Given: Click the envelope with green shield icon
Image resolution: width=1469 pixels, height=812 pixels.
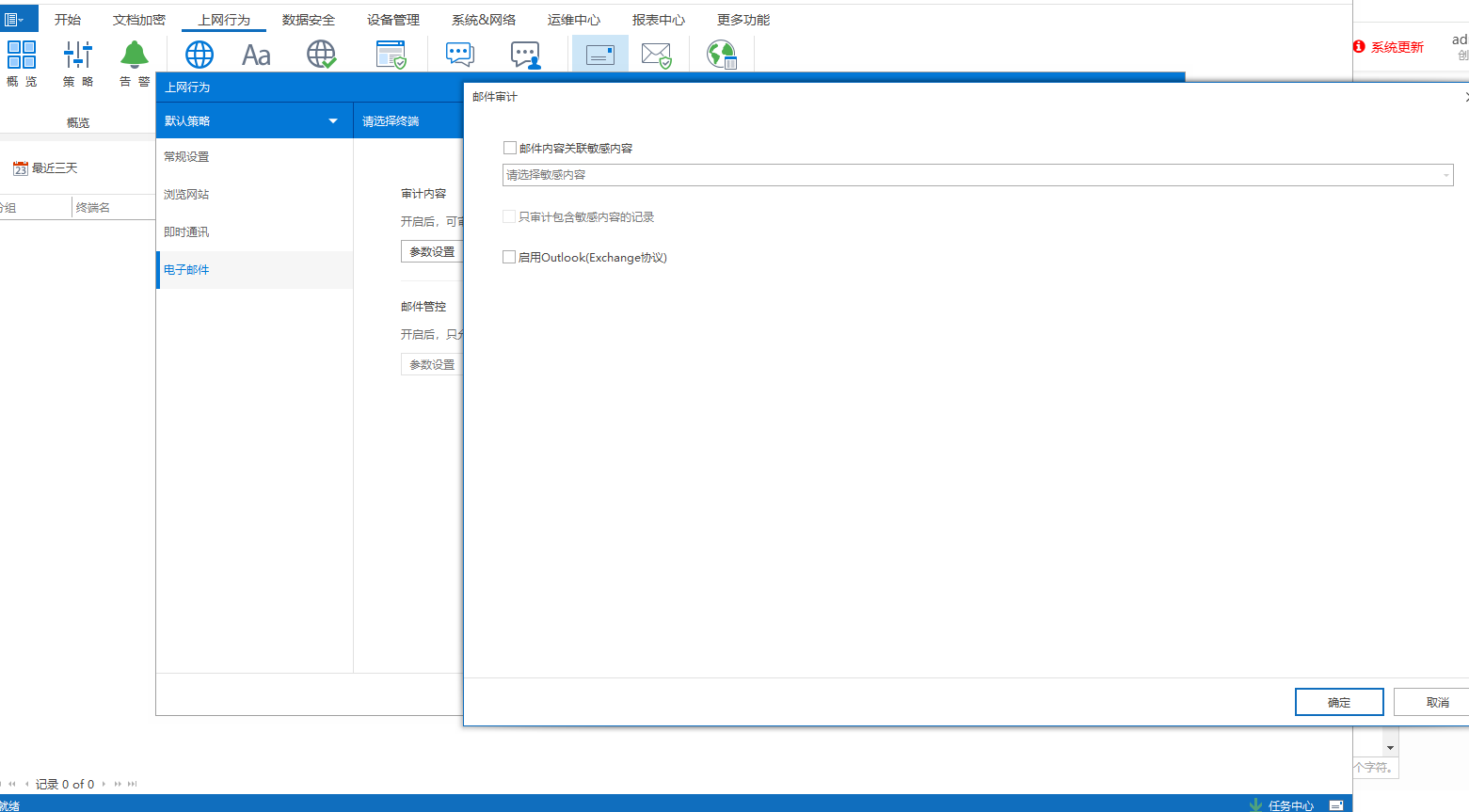Looking at the screenshot, I should tap(657, 55).
